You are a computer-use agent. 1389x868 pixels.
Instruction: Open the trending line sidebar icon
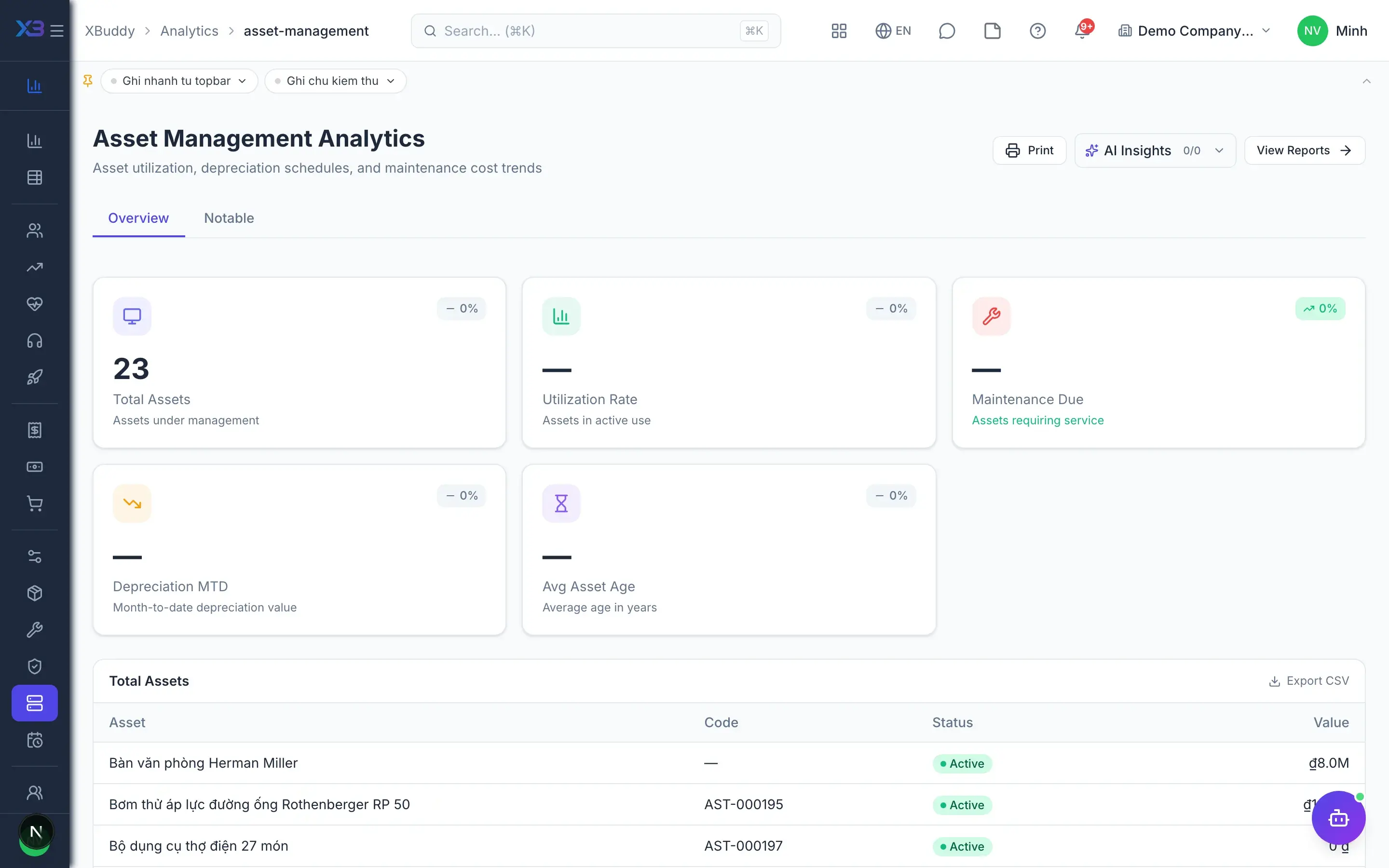35,267
